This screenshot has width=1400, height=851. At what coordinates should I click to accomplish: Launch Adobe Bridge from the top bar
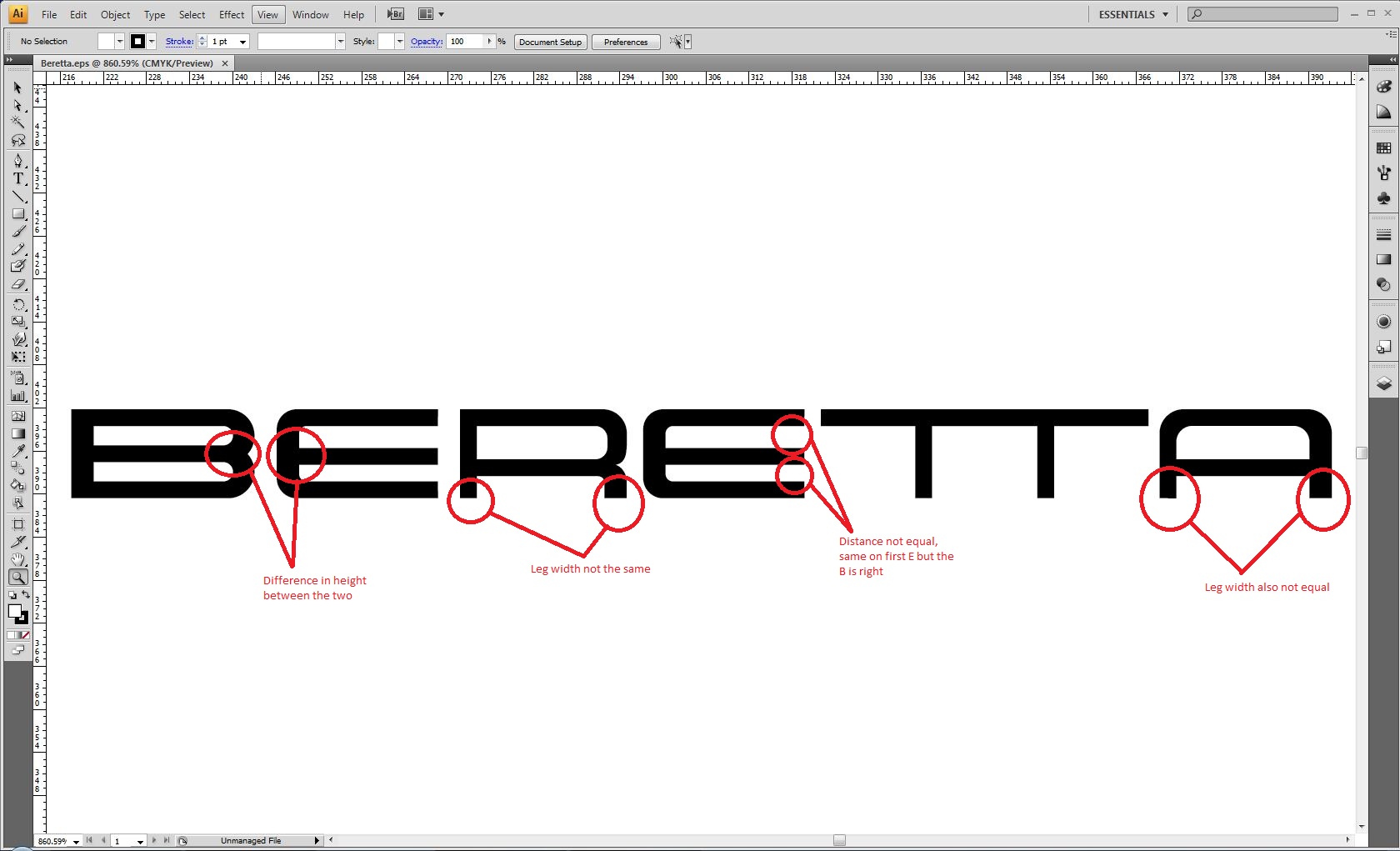tap(396, 14)
